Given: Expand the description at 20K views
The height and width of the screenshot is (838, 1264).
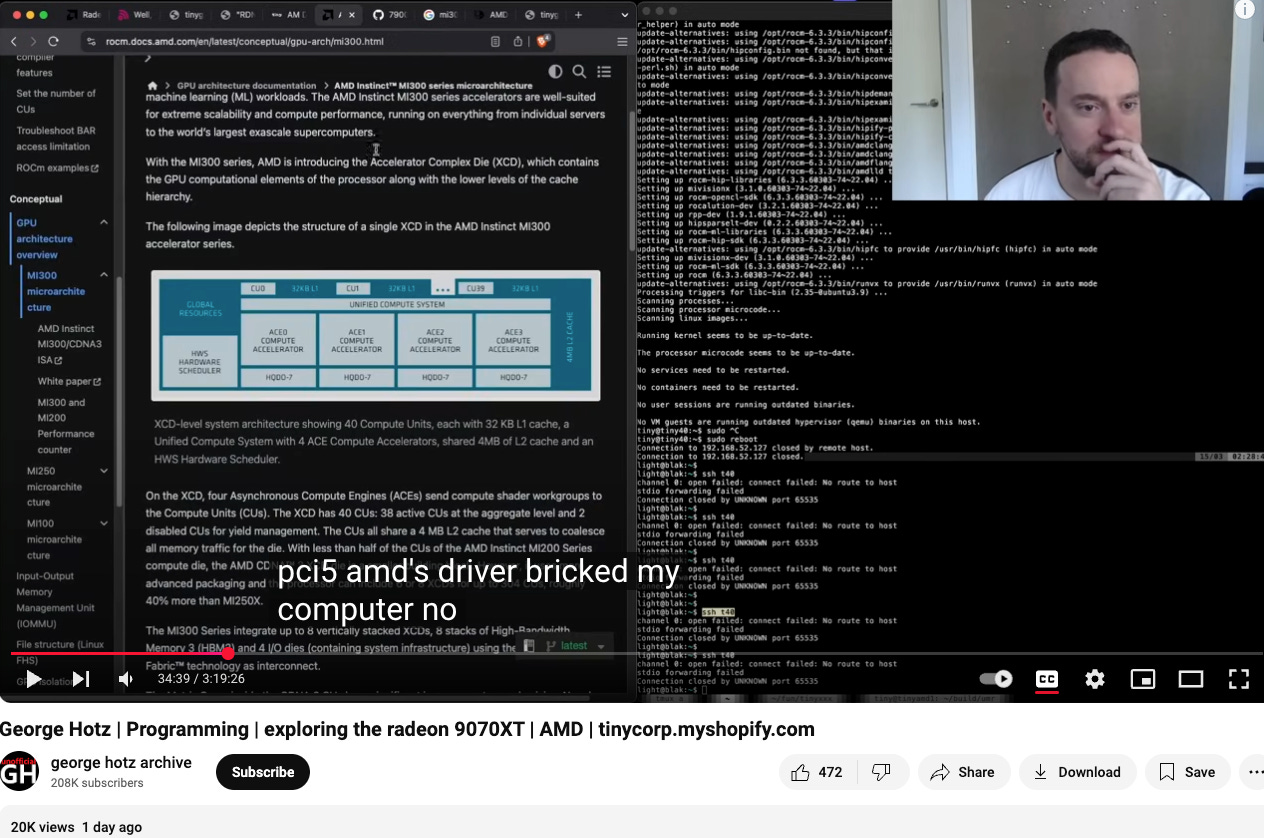Looking at the screenshot, I should point(76,827).
